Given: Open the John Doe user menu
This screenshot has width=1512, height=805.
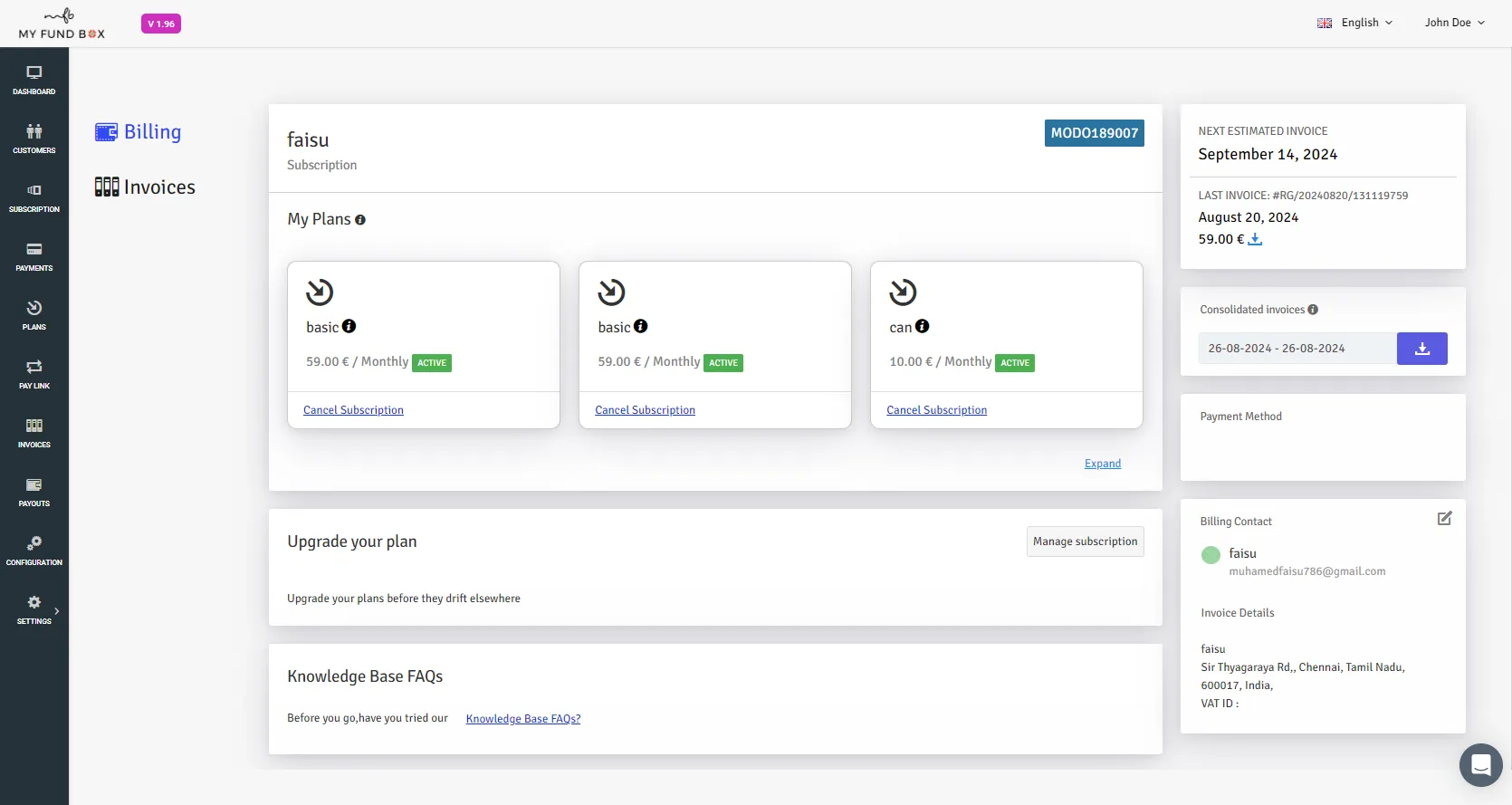Looking at the screenshot, I should coord(1455,23).
